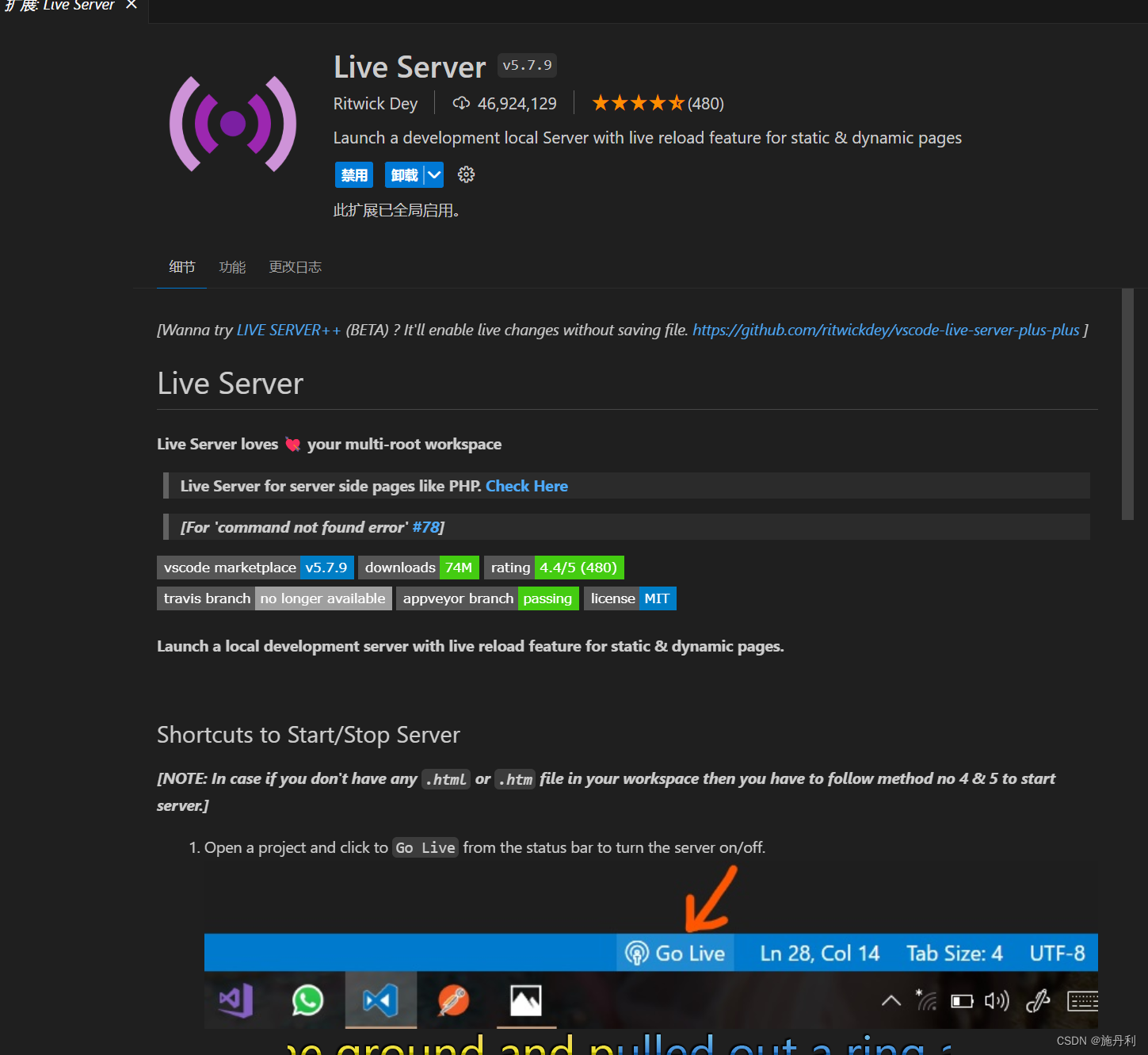Click the five-star rating icons
Viewport: 1148px width, 1055px height.
(637, 104)
